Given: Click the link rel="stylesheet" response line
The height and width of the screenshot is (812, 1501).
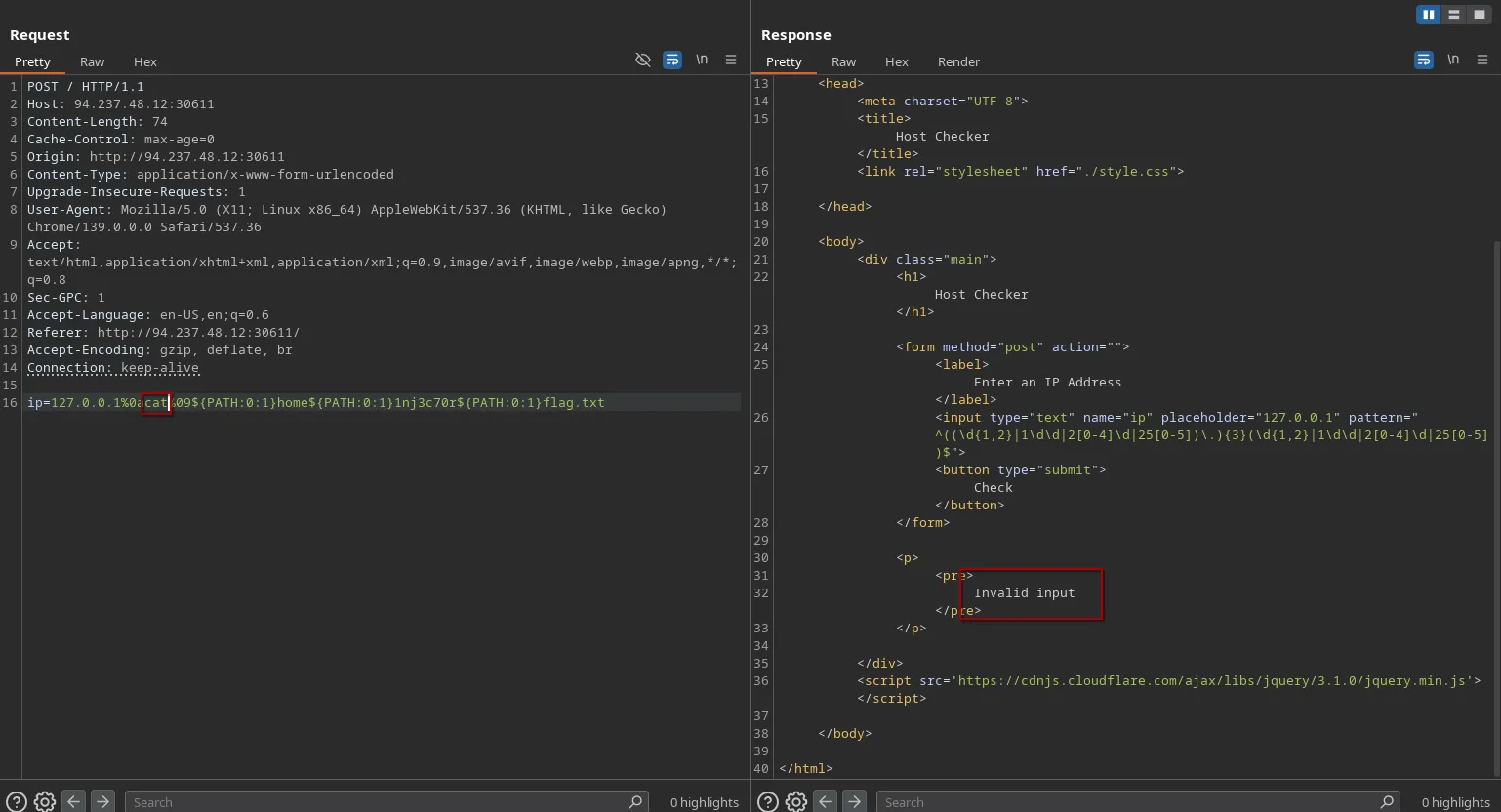Looking at the screenshot, I should (x=1021, y=171).
